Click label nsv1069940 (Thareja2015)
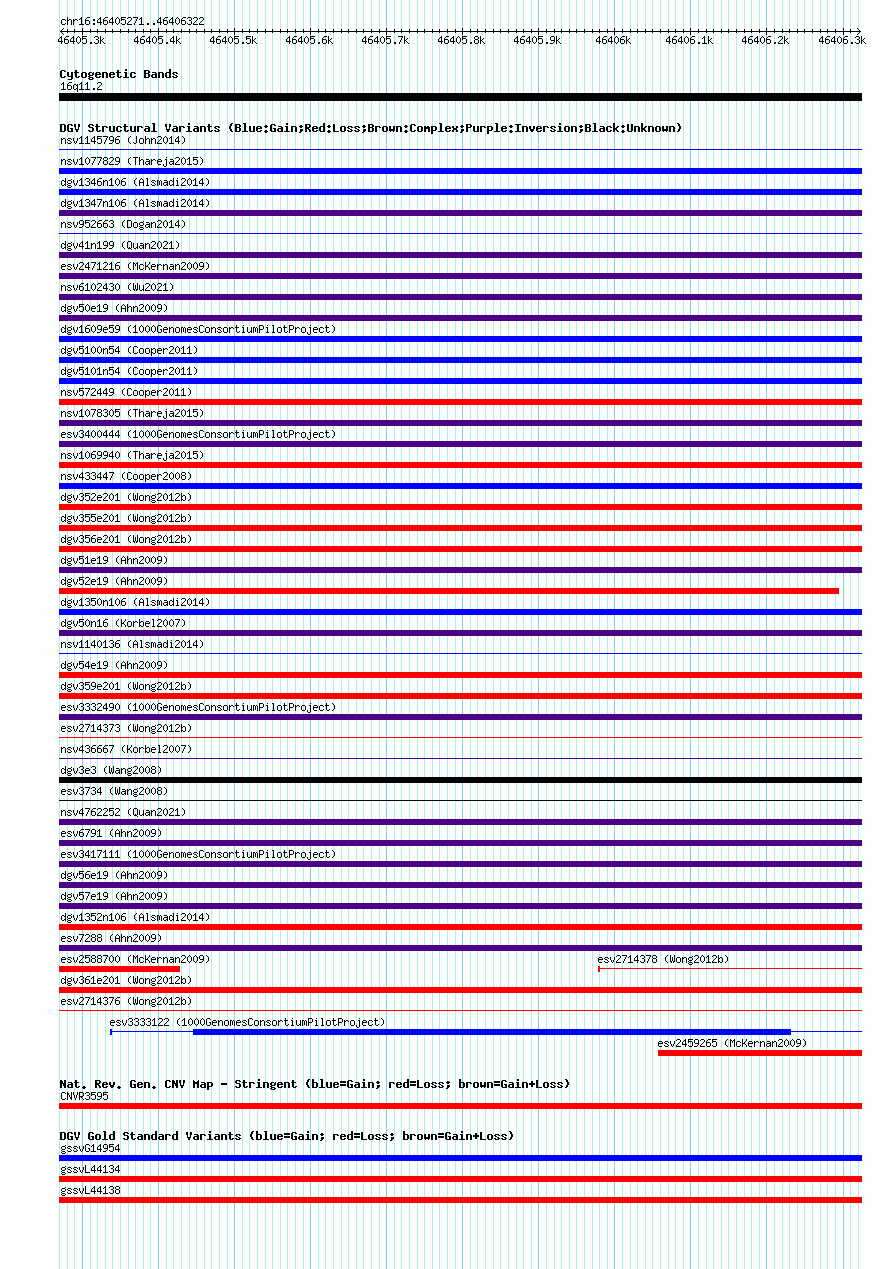Viewport: 890px width, 1269px height. point(132,455)
